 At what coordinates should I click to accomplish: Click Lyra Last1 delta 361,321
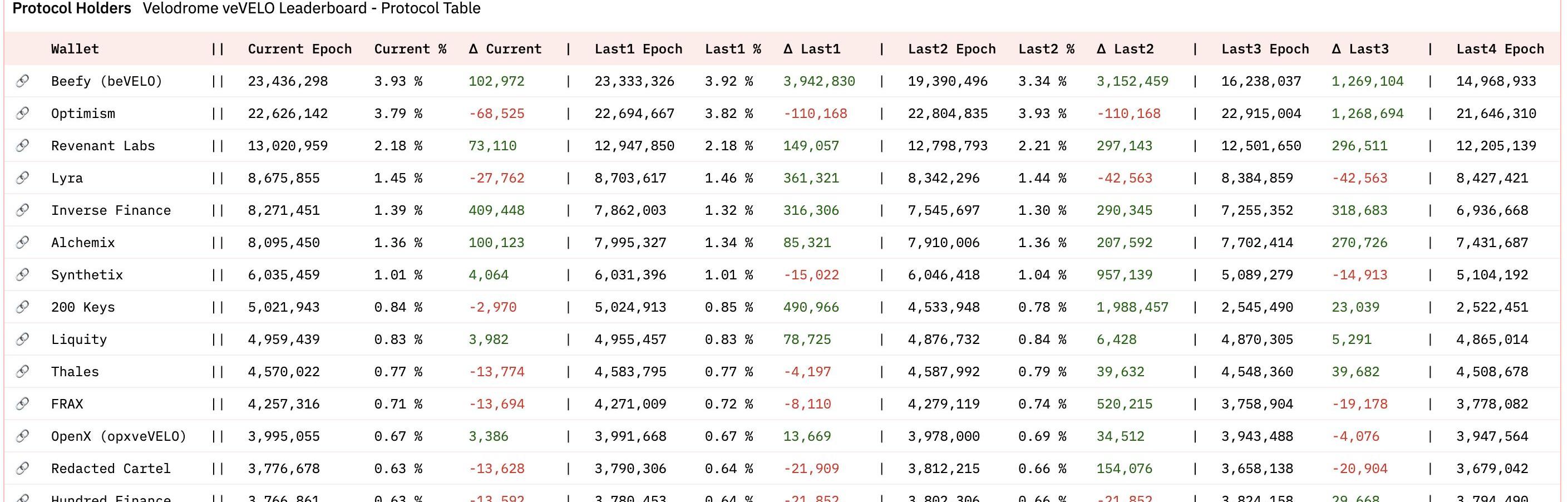coord(811,178)
